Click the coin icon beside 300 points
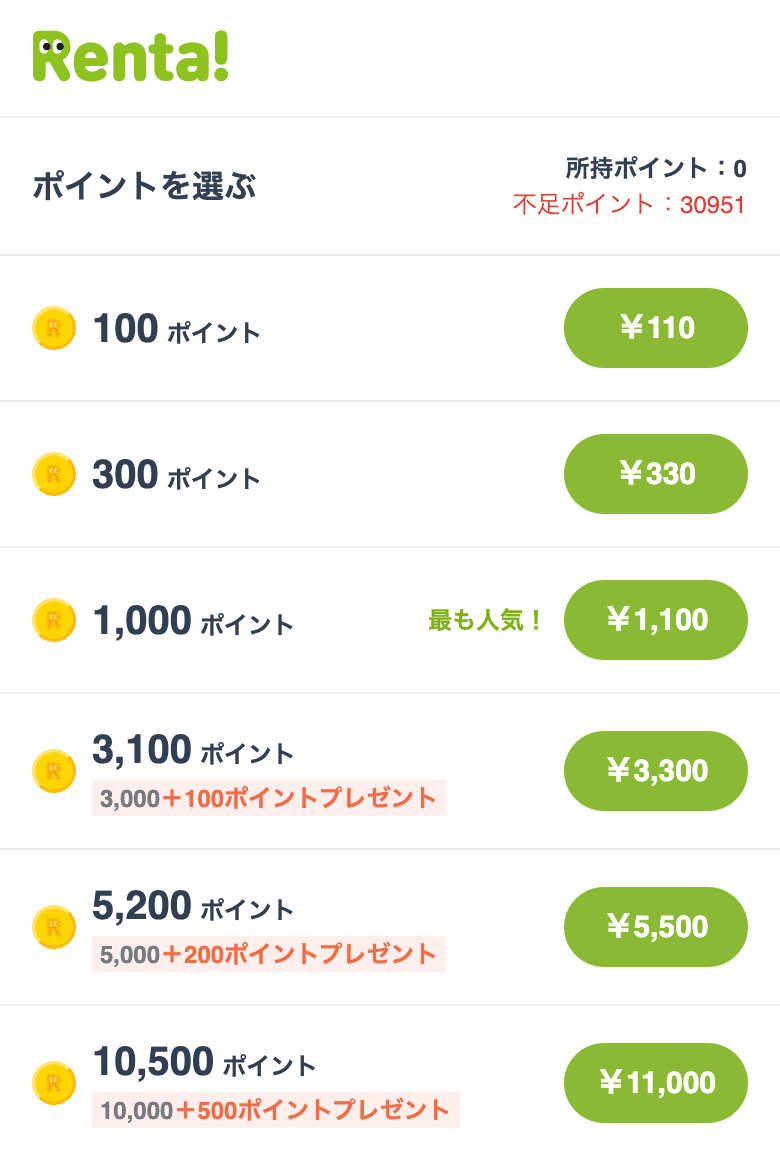780x1158 pixels. (54, 474)
